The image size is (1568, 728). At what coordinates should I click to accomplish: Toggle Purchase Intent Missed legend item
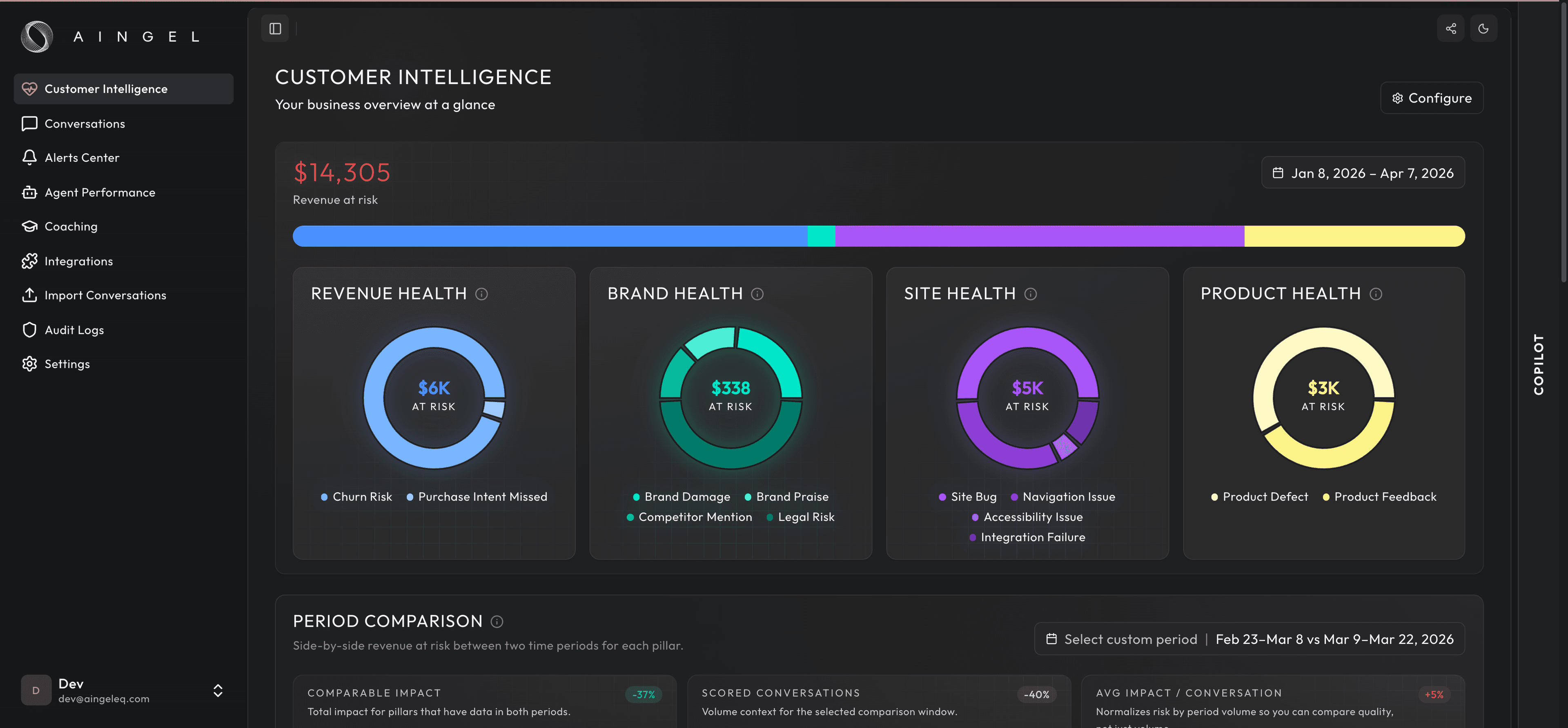pyautogui.click(x=477, y=497)
